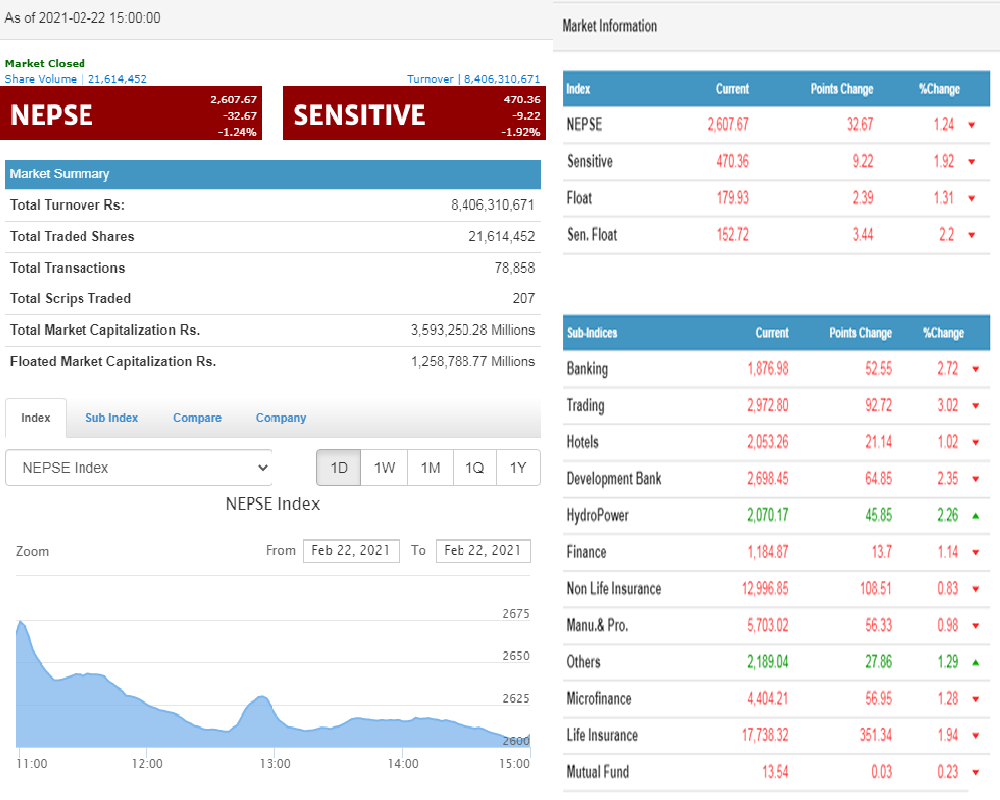Select the 1W chart range button
1000x800 pixels.
click(x=385, y=467)
